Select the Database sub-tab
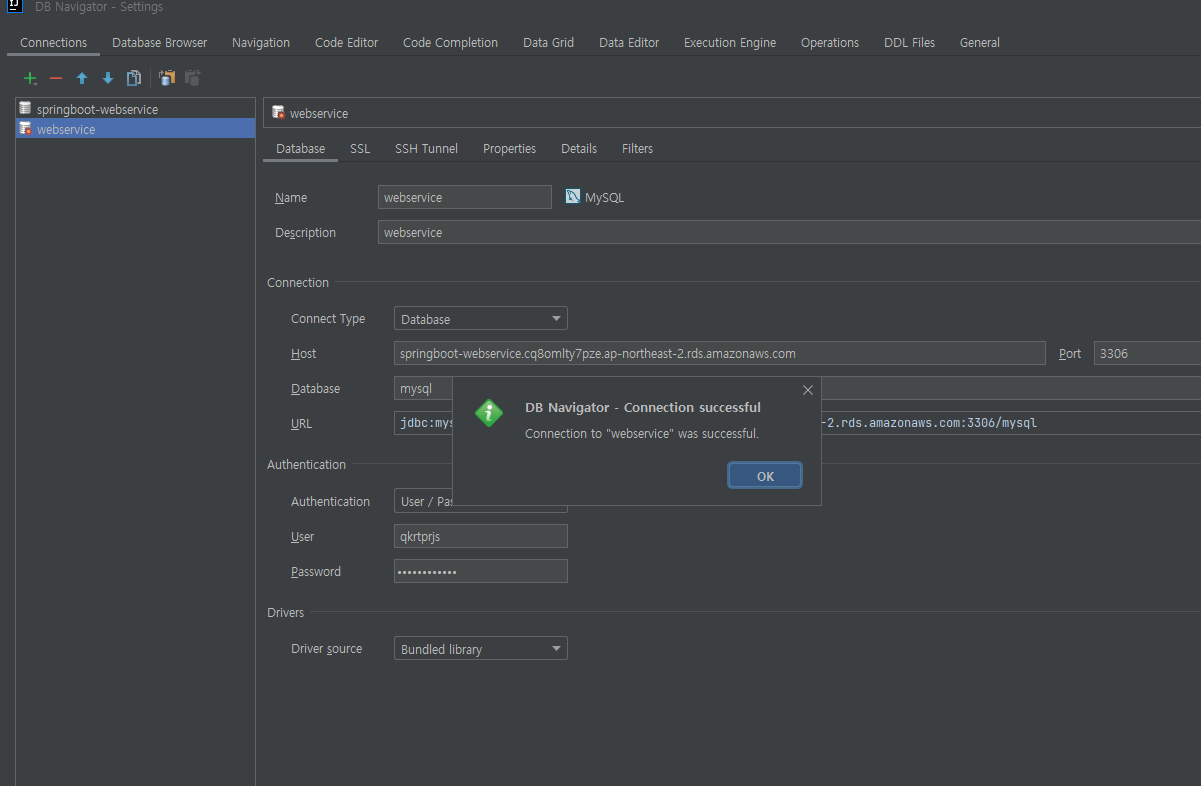The width and height of the screenshot is (1201, 786). 301,148
